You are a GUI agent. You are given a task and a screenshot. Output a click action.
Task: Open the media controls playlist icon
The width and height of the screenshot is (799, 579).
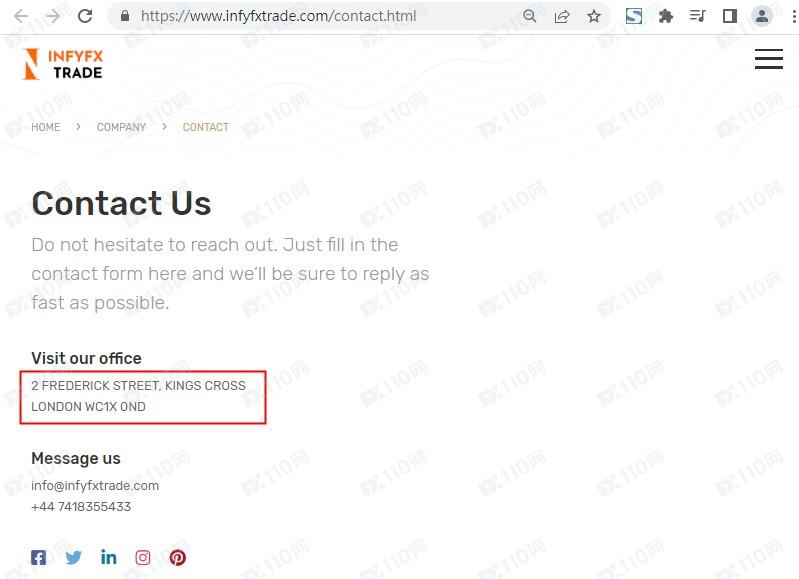point(697,16)
